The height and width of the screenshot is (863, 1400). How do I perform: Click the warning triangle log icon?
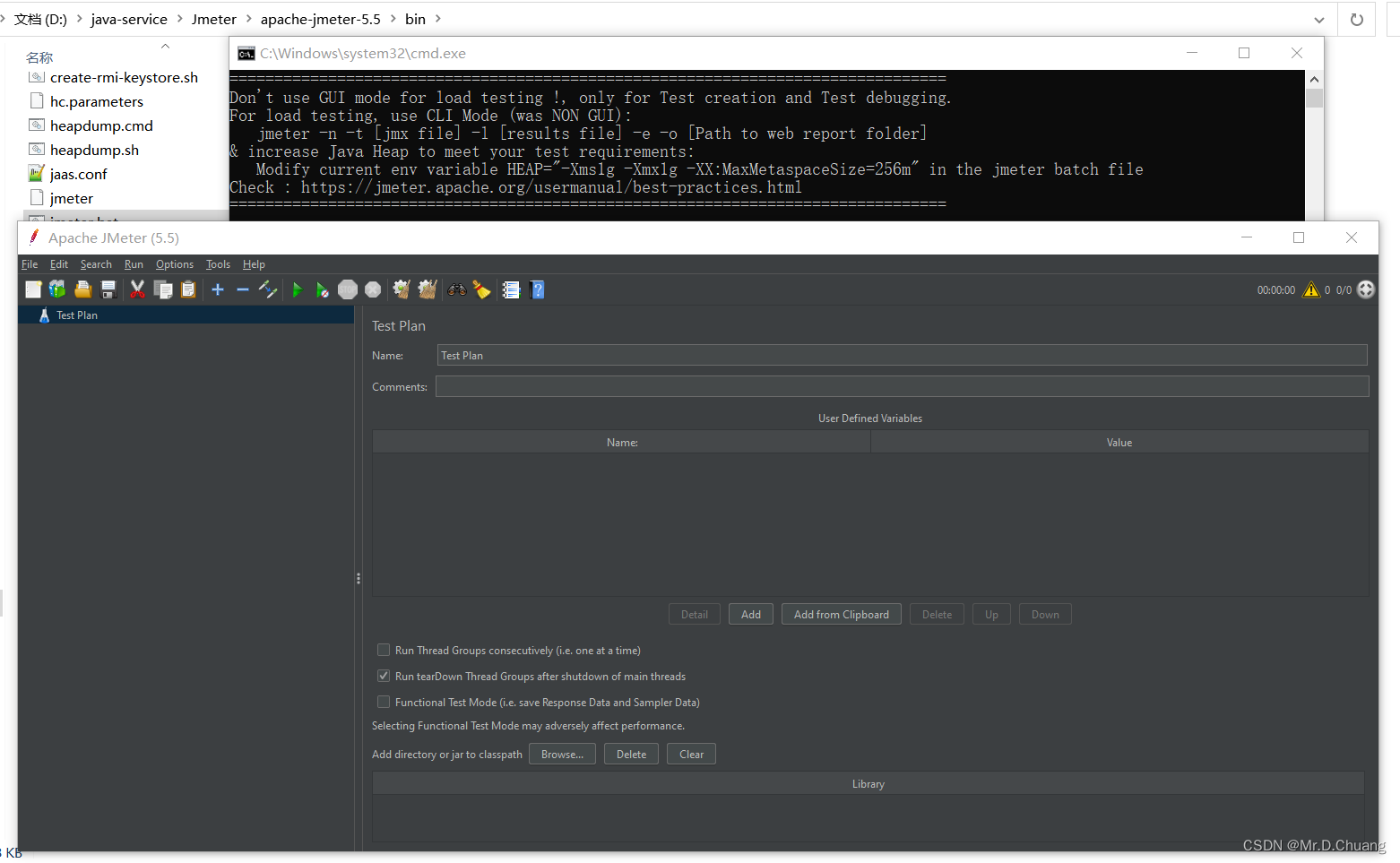pyautogui.click(x=1311, y=289)
